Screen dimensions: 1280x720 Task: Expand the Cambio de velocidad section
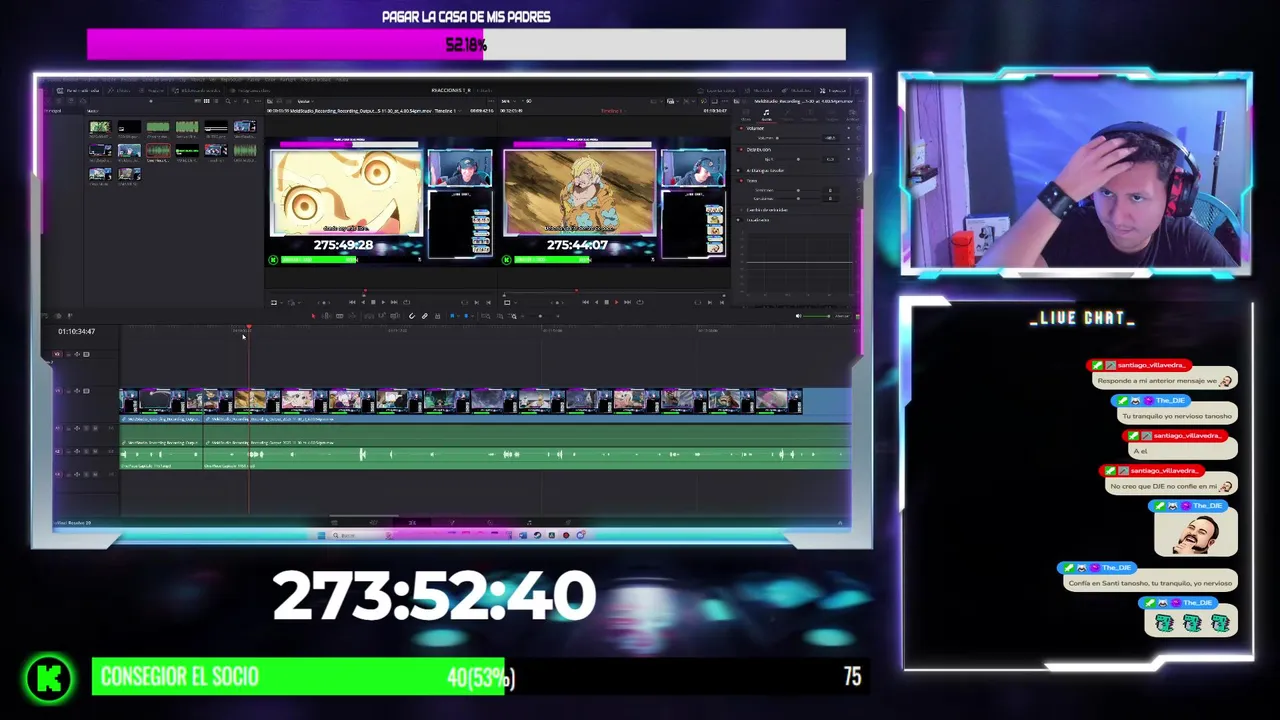coord(767,210)
